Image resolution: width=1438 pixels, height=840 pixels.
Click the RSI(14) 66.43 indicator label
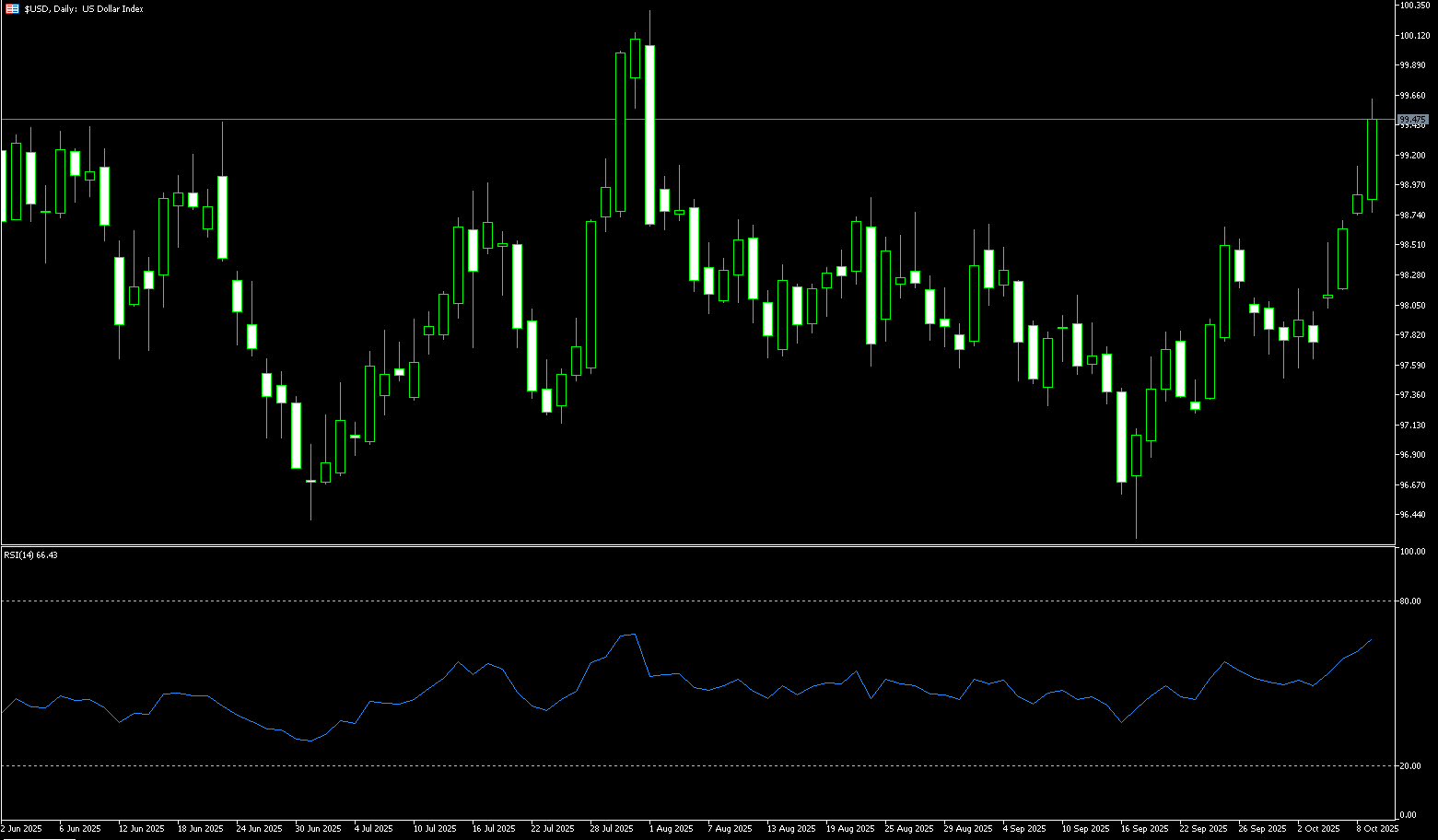coord(31,555)
